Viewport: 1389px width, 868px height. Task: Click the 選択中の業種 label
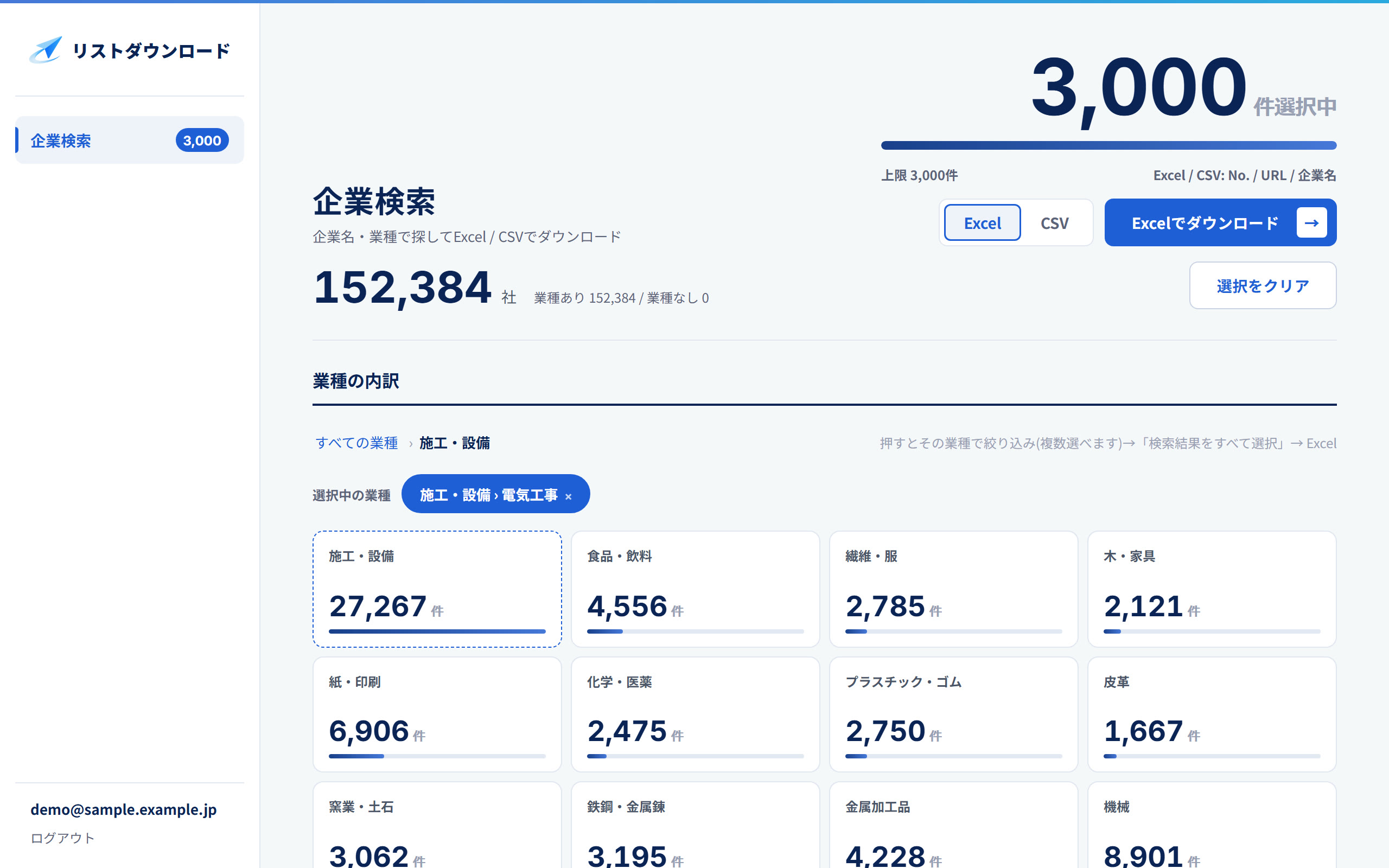tap(351, 495)
